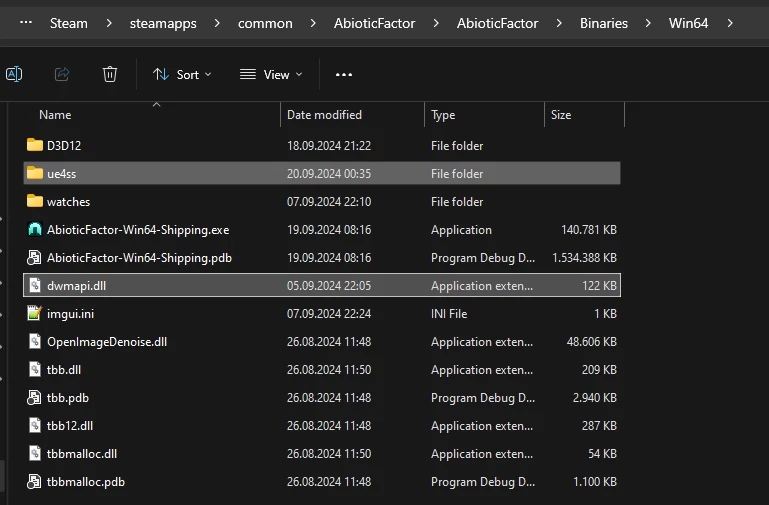Open the View dropdown menu
The width and height of the screenshot is (769, 505).
click(271, 75)
